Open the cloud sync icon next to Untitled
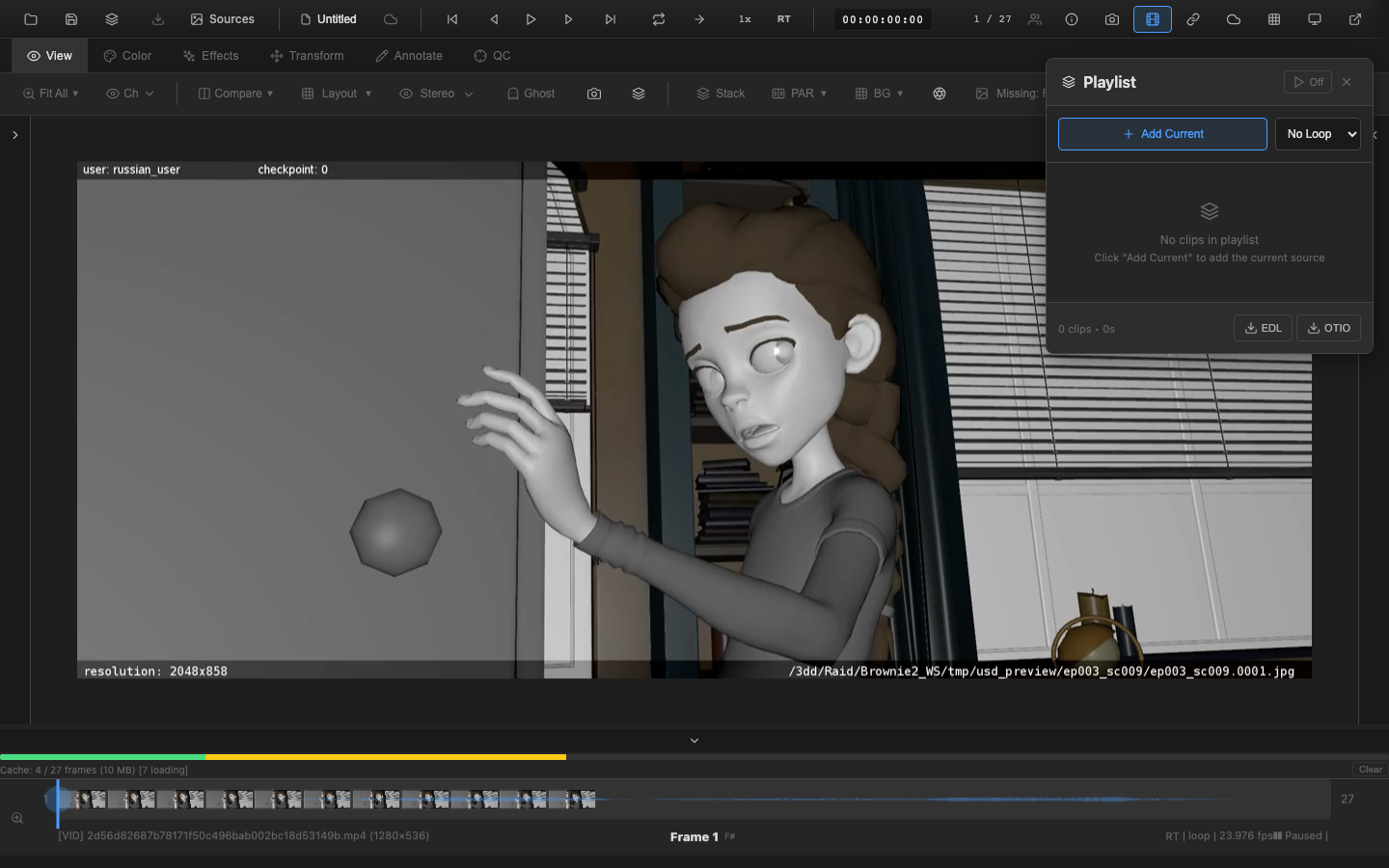Image resolution: width=1389 pixels, height=868 pixels. click(x=390, y=18)
